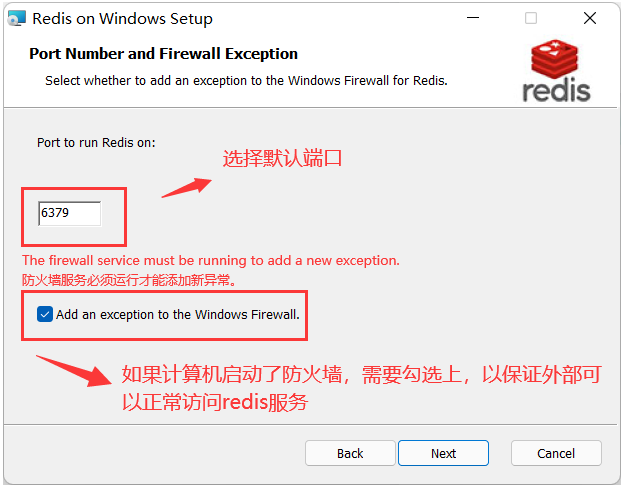Click the "Port to run Redis on:" label
This screenshot has height=488, width=624.
96,142
